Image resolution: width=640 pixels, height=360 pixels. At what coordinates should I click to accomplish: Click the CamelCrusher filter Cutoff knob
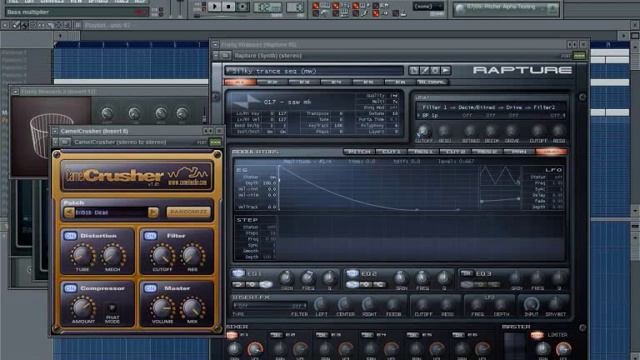tap(162, 256)
